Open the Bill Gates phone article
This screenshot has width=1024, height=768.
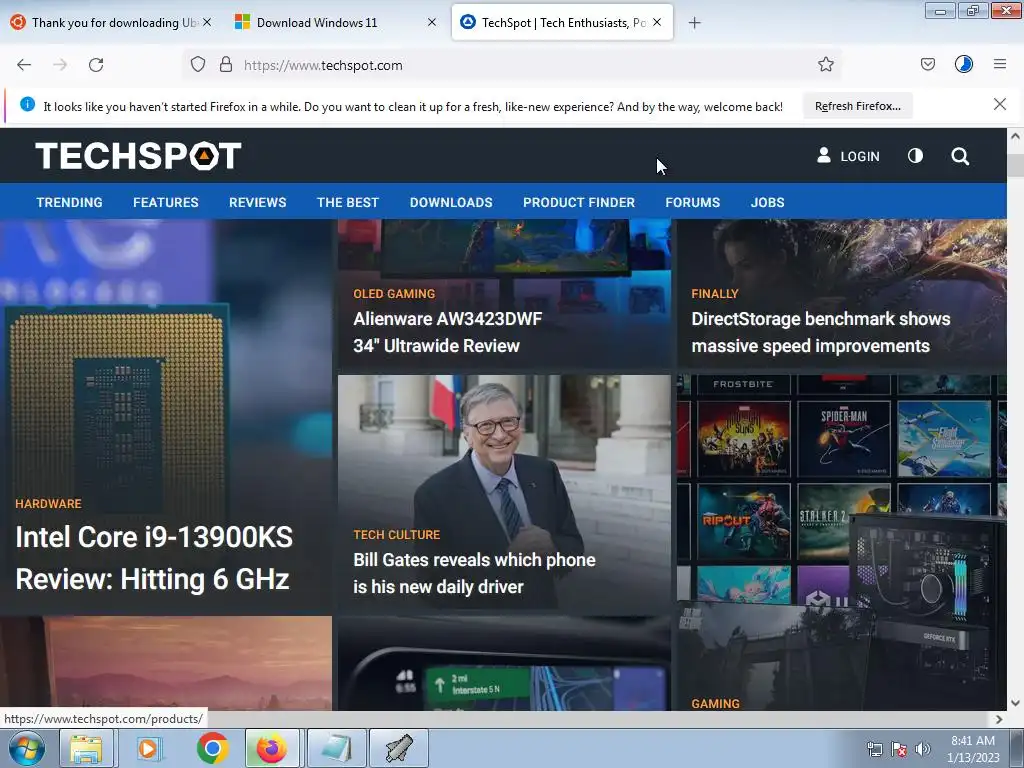coord(474,573)
